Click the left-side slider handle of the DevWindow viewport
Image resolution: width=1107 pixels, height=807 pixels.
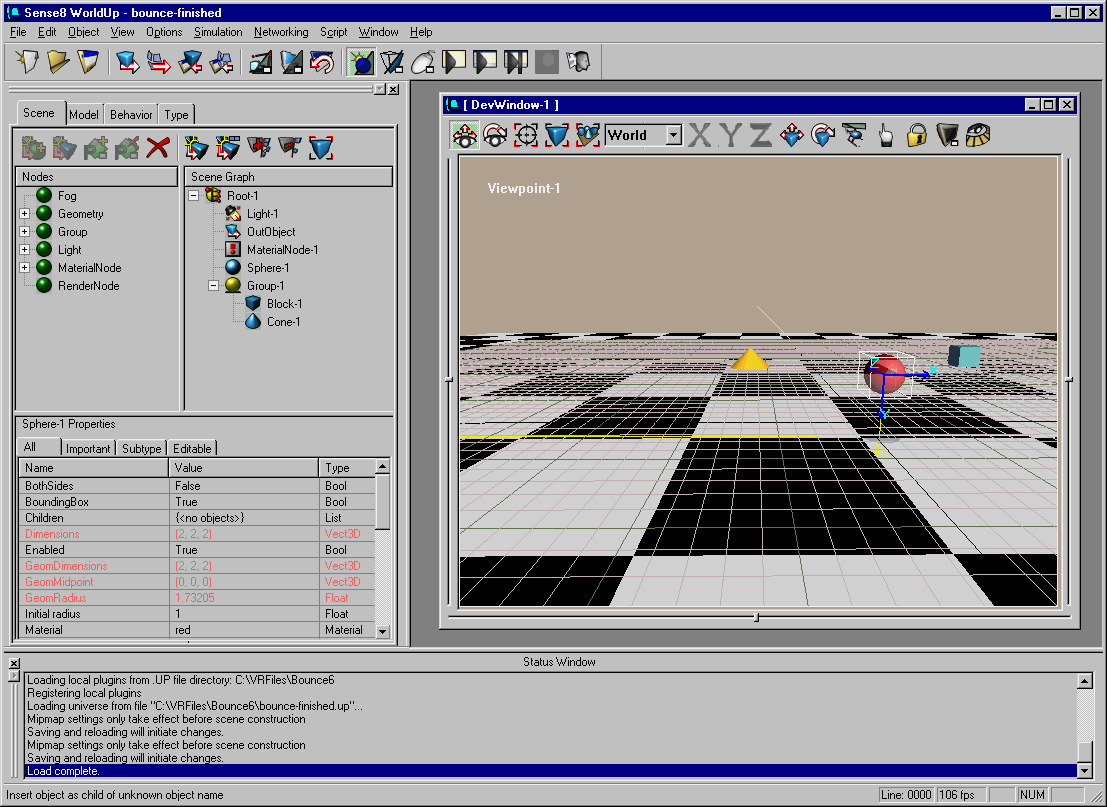pos(449,379)
